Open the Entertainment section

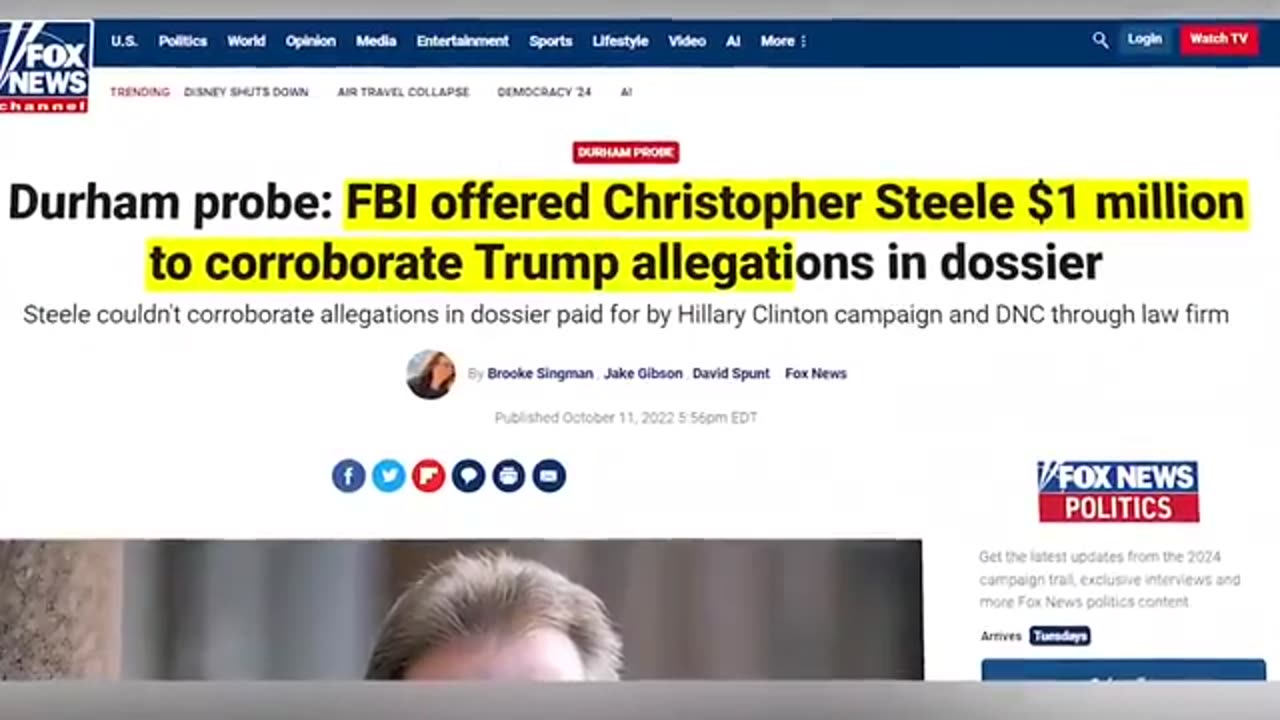point(463,41)
